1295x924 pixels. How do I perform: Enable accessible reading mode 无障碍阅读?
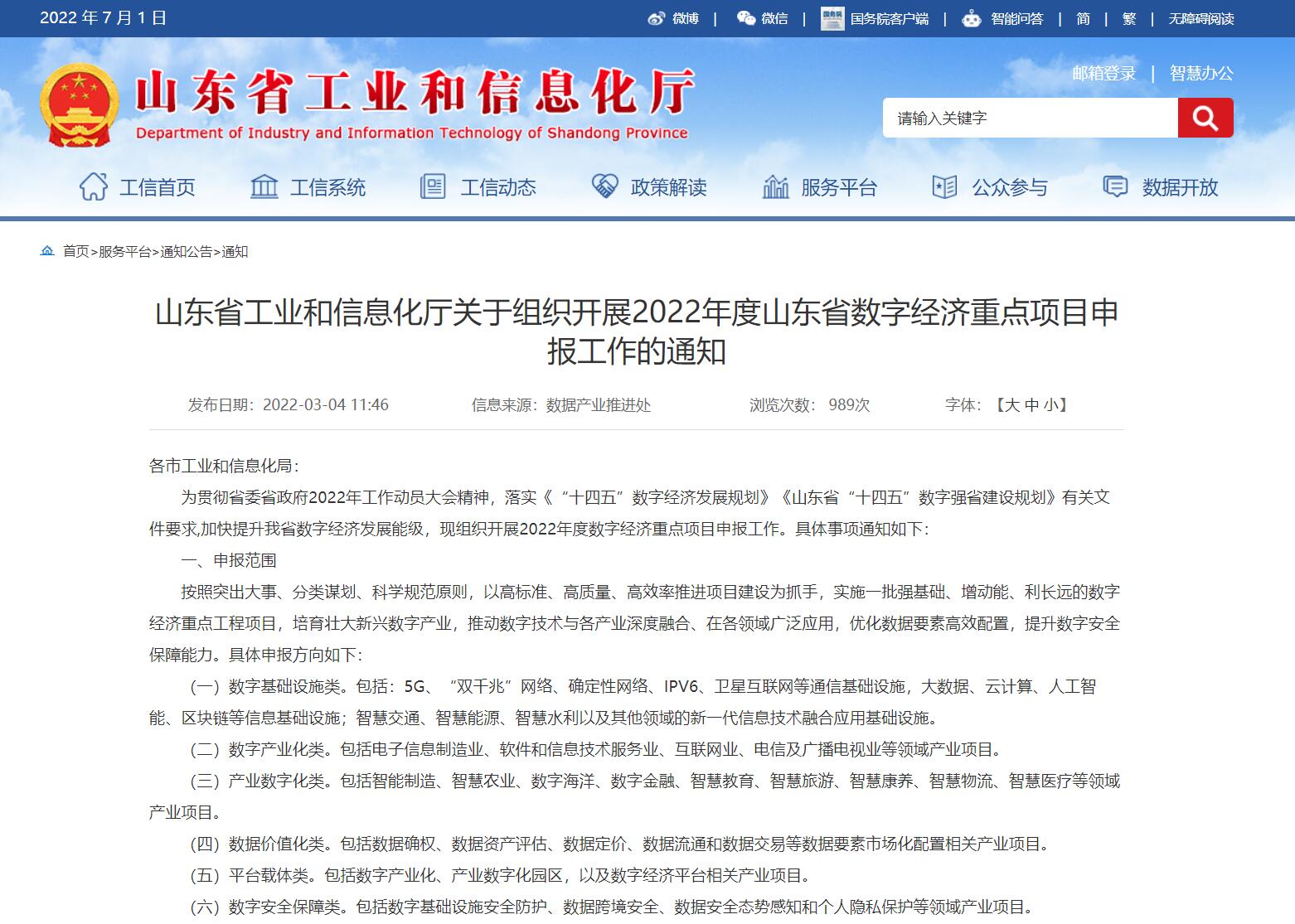tap(1200, 18)
